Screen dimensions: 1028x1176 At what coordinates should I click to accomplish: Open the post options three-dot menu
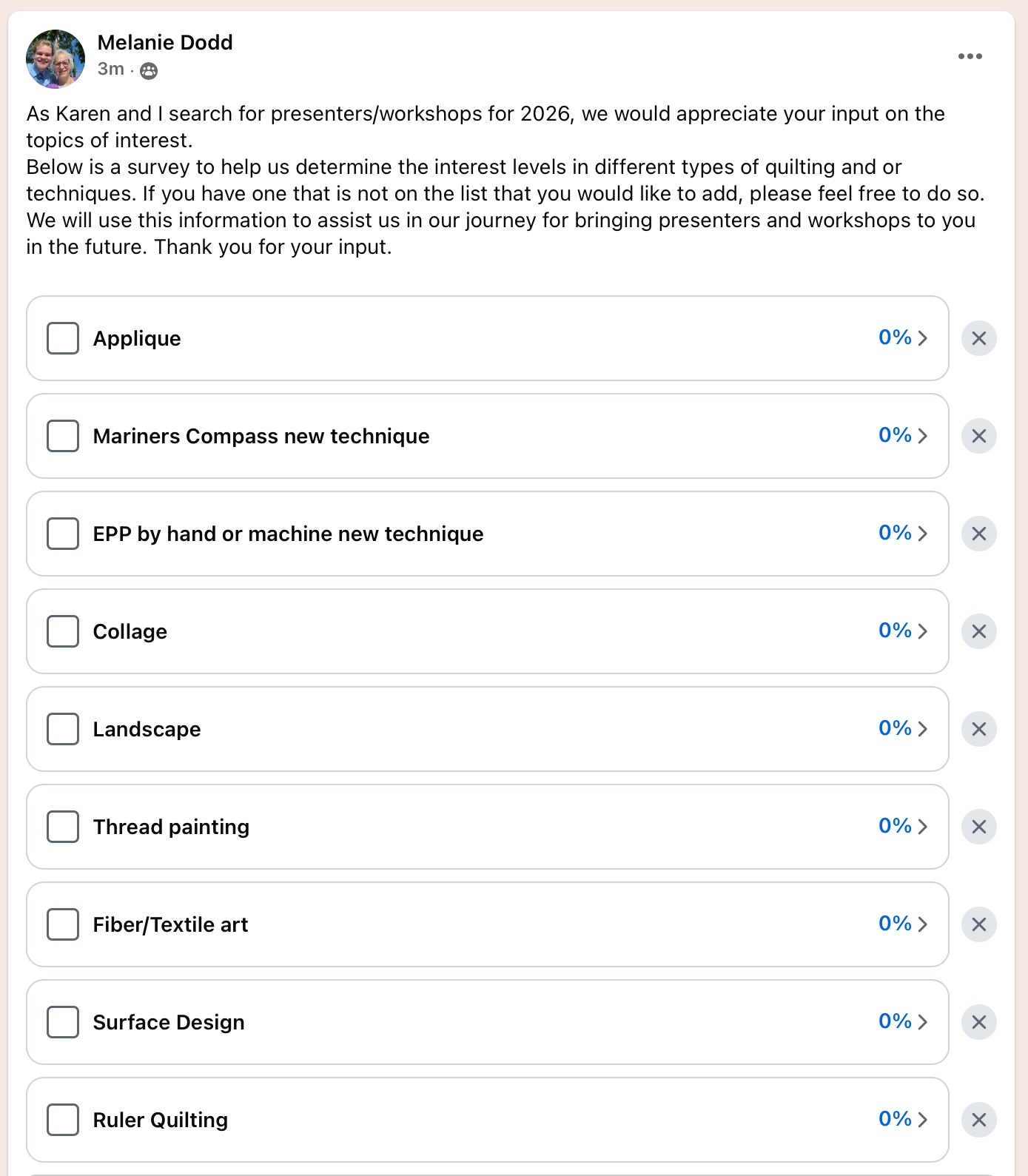[x=970, y=56]
